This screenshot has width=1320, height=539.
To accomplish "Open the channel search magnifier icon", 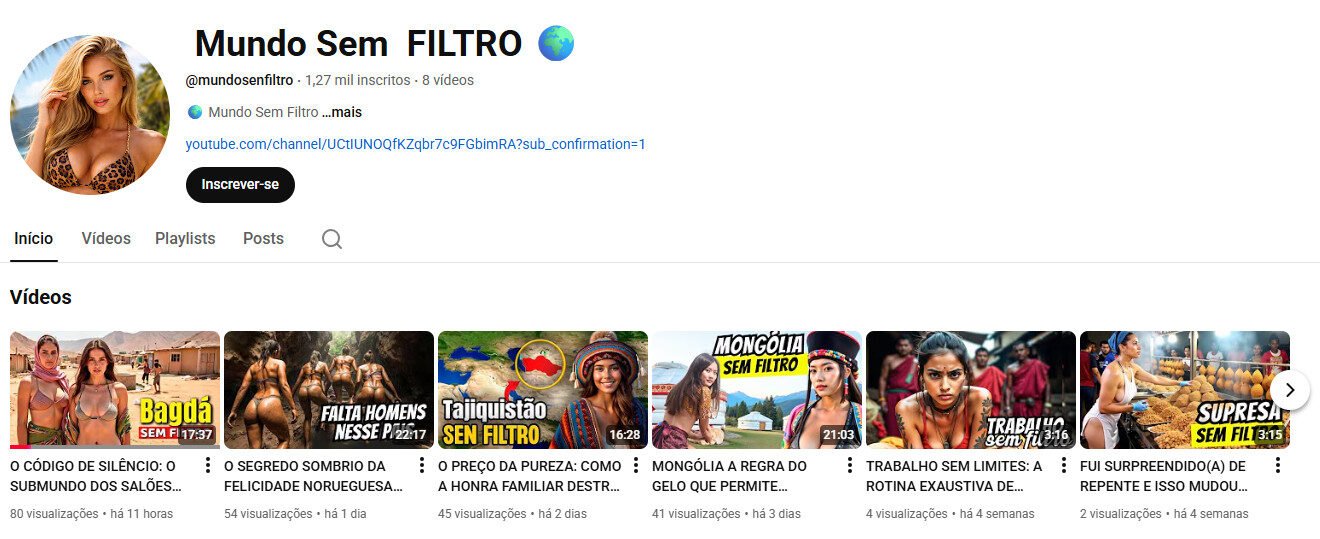I will (x=332, y=239).
